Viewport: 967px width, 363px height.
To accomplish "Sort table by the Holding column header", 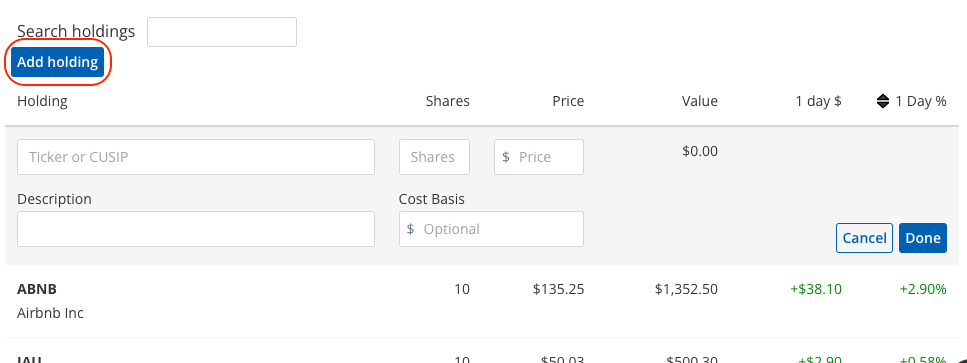I will [43, 101].
